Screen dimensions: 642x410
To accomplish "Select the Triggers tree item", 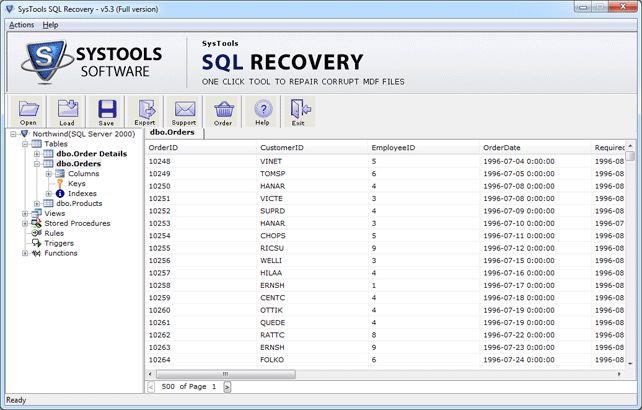I will coord(59,243).
